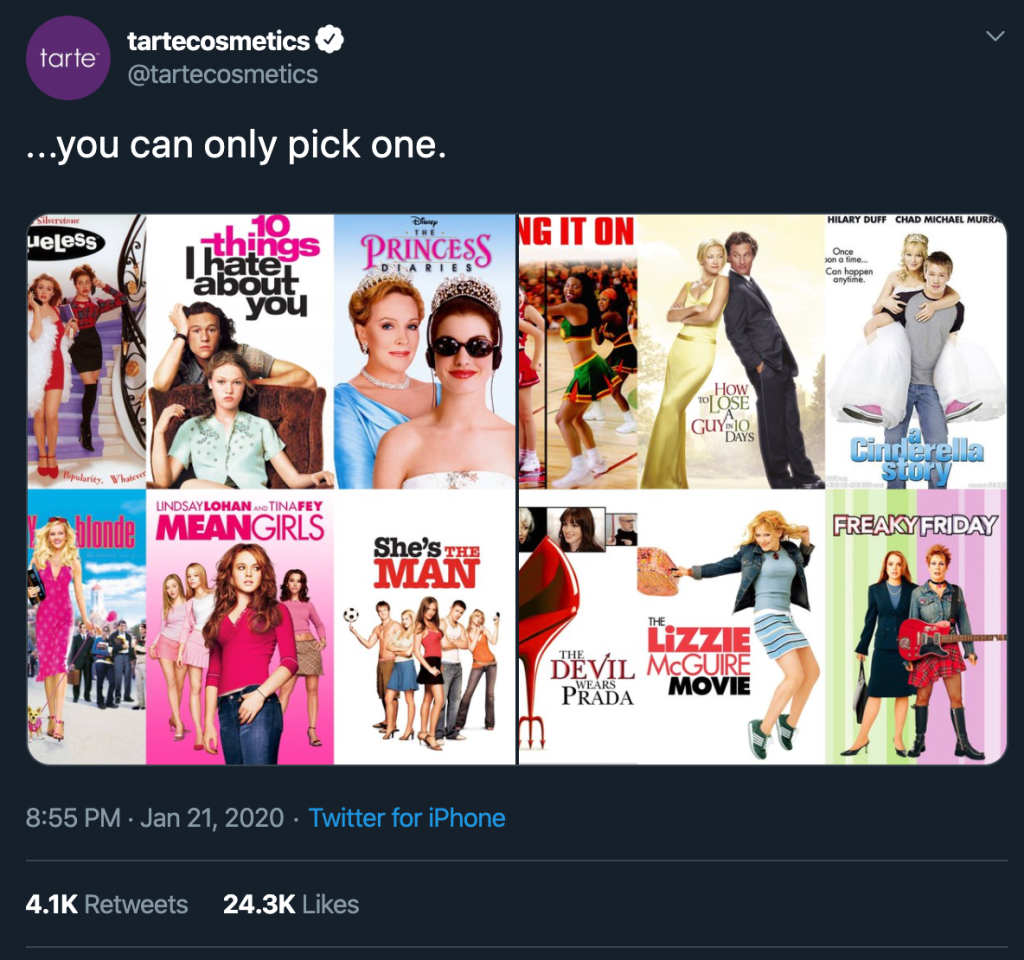
Task: Open The Devil Wears Prada poster
Action: click(578, 630)
